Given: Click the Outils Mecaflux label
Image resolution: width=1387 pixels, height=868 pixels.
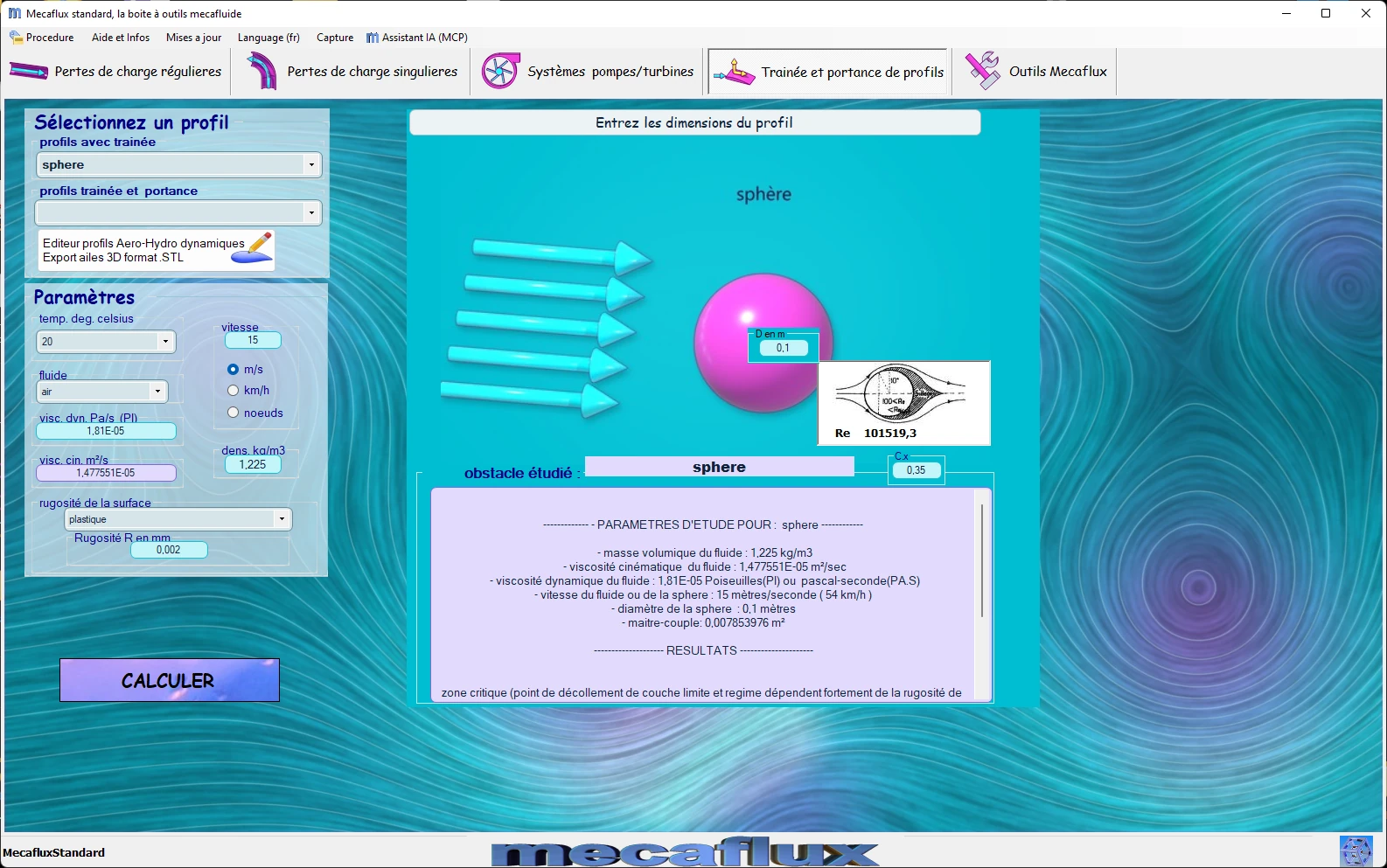Looking at the screenshot, I should 1058,72.
